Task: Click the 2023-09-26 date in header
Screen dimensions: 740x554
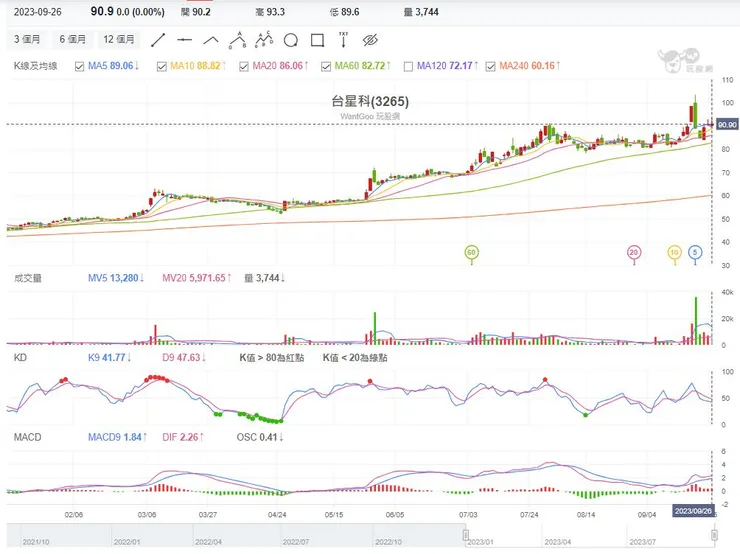Action: [x=37, y=12]
